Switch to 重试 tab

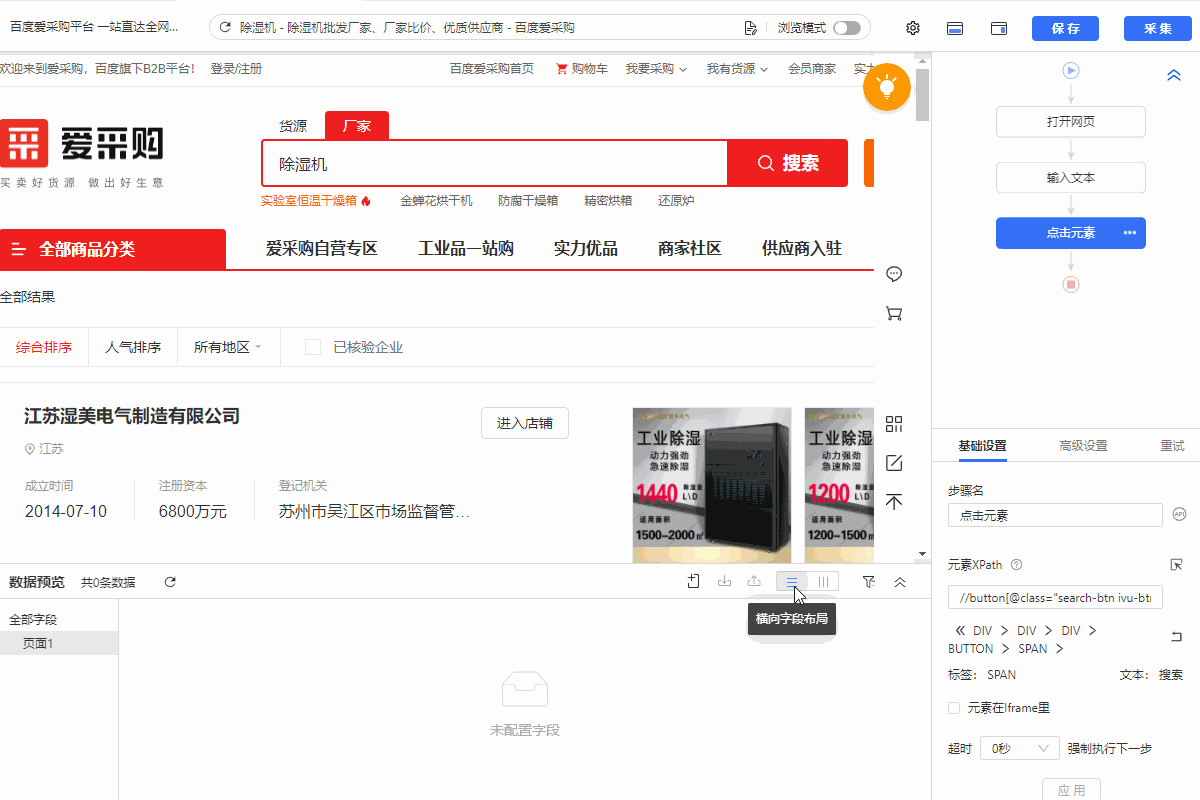point(1172,446)
